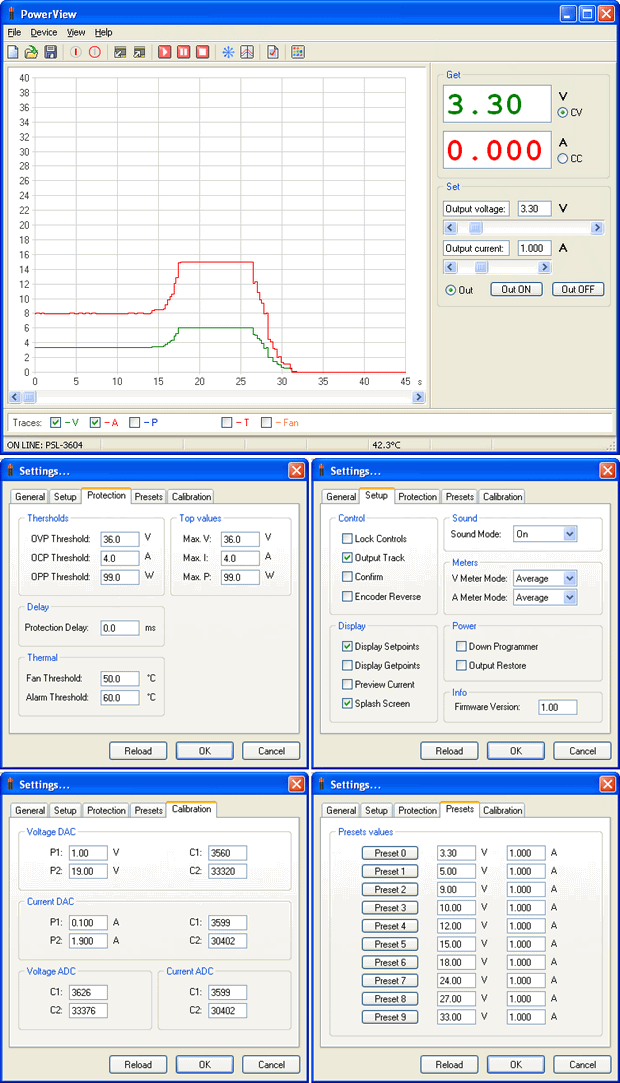Open the Device menu

(x=43, y=33)
